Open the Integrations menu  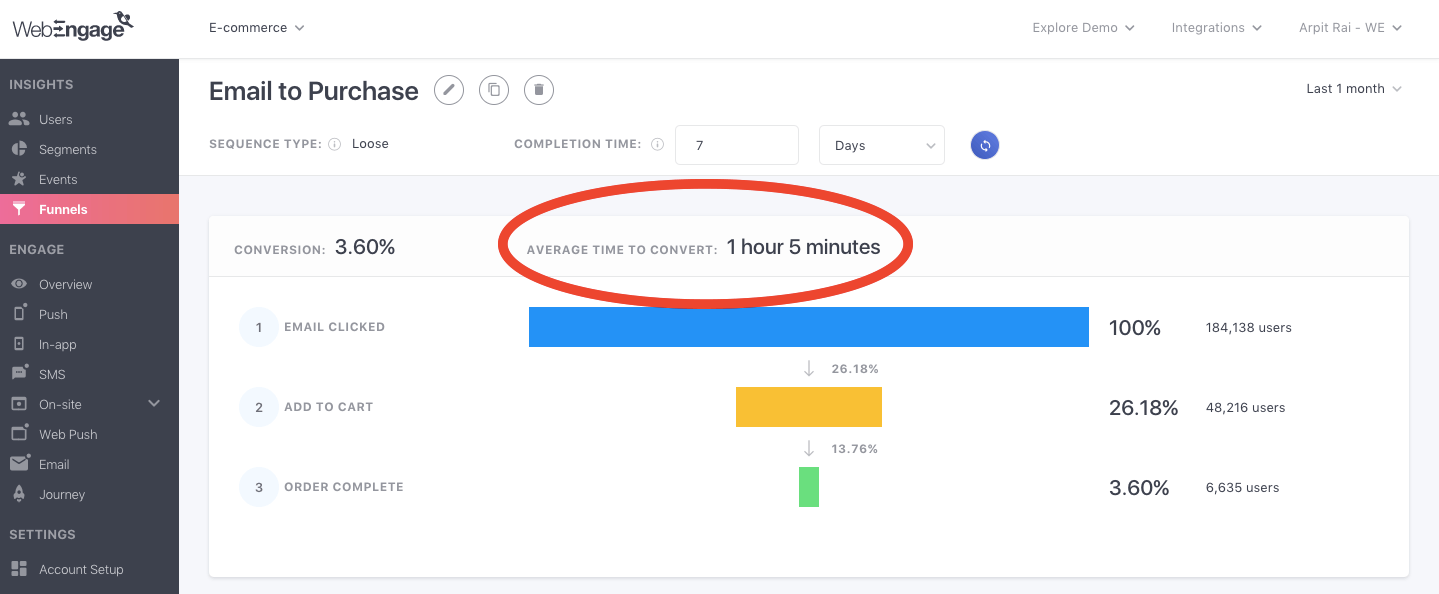click(x=1216, y=28)
